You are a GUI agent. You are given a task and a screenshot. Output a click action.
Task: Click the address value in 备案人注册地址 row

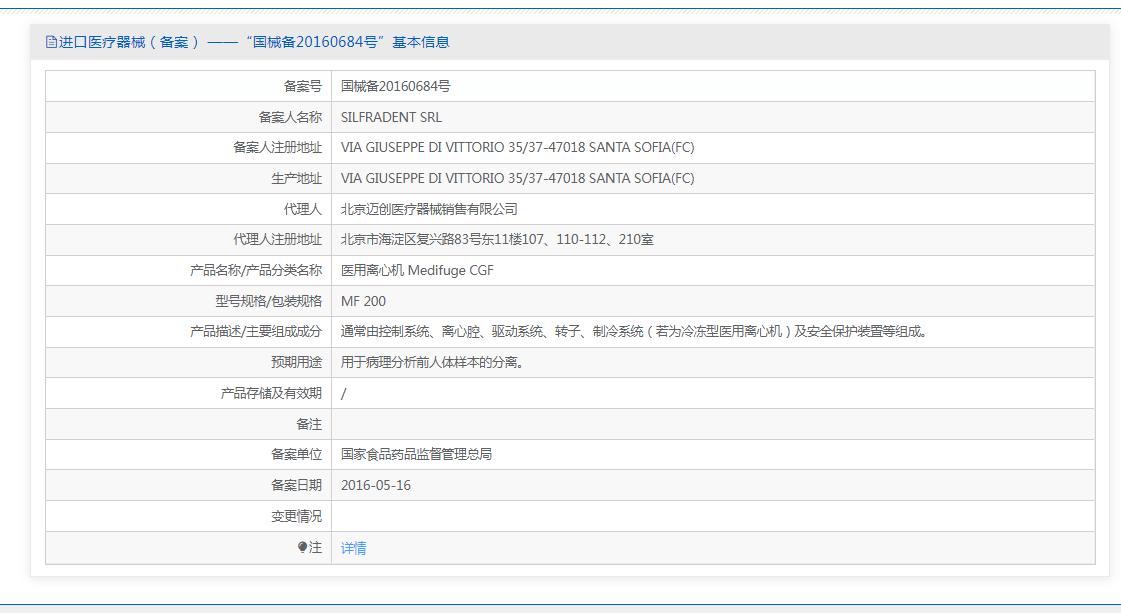(518, 147)
